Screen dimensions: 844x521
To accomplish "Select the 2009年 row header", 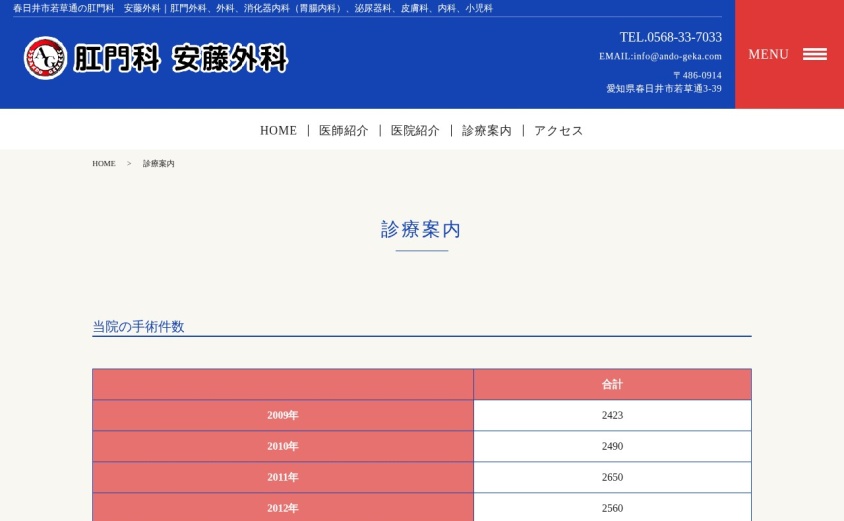I will [x=283, y=415].
